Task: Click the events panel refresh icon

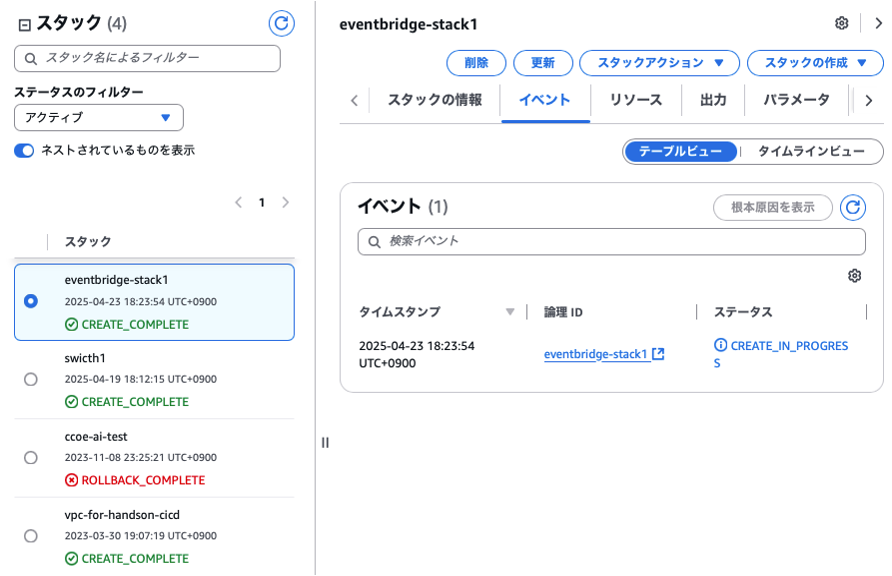Action: (852, 207)
